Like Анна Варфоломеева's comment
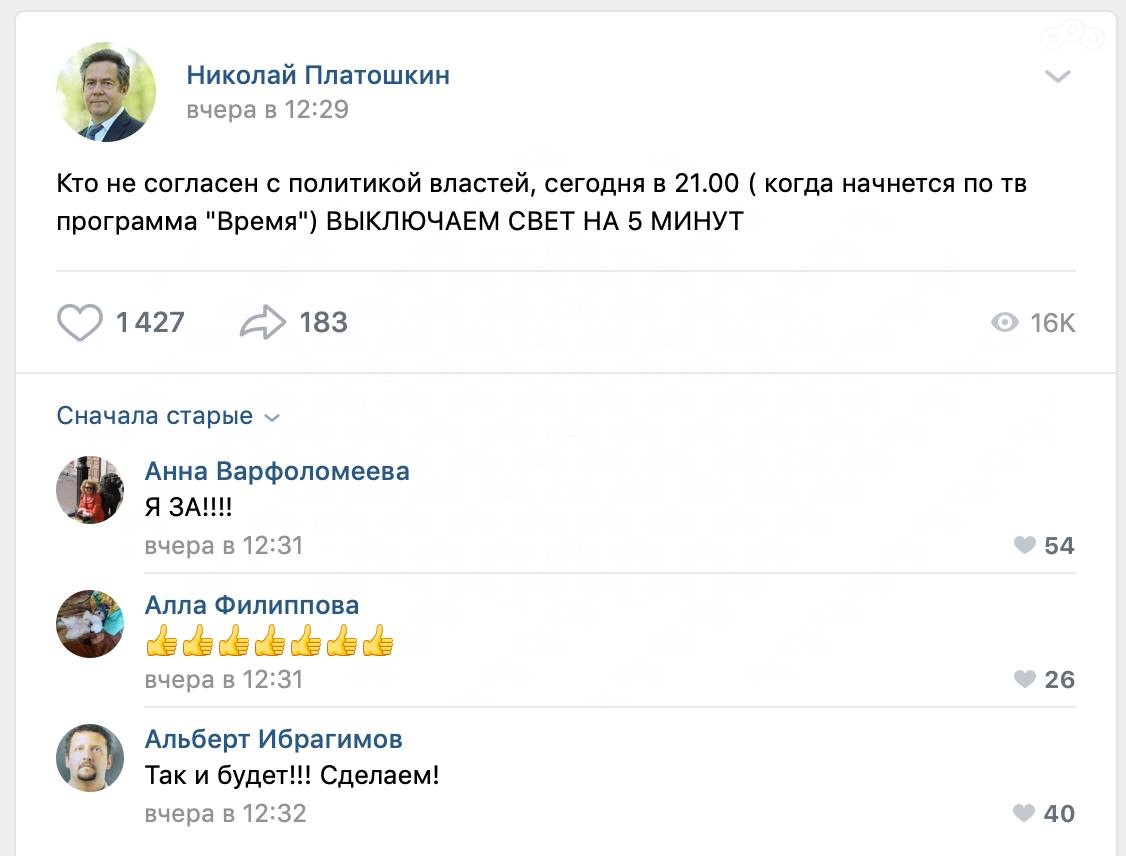Screen dimensions: 1126x856 click(x=1025, y=545)
